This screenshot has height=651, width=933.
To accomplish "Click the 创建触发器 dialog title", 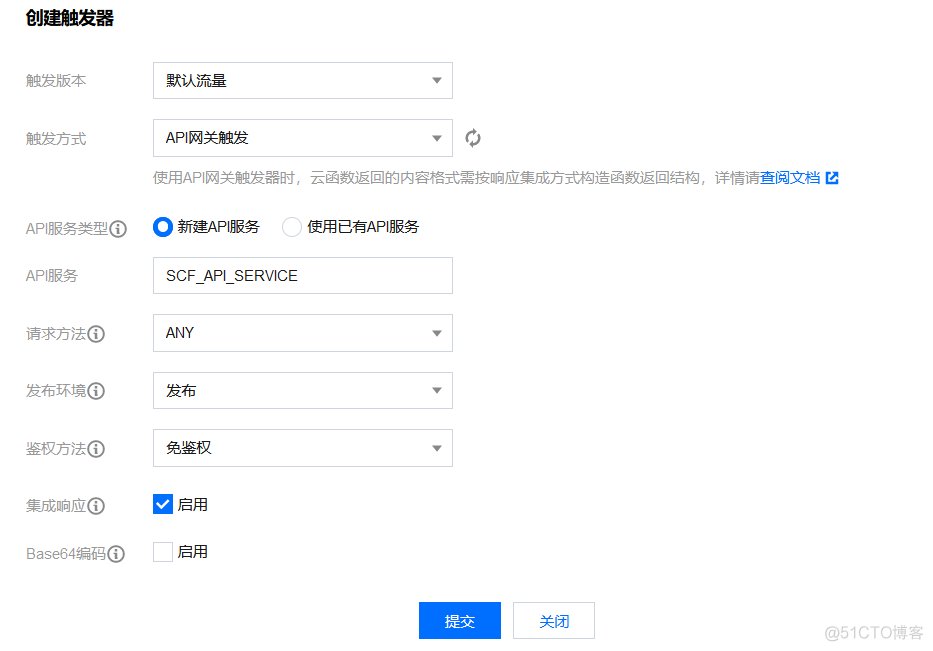I will pyautogui.click(x=70, y=18).
